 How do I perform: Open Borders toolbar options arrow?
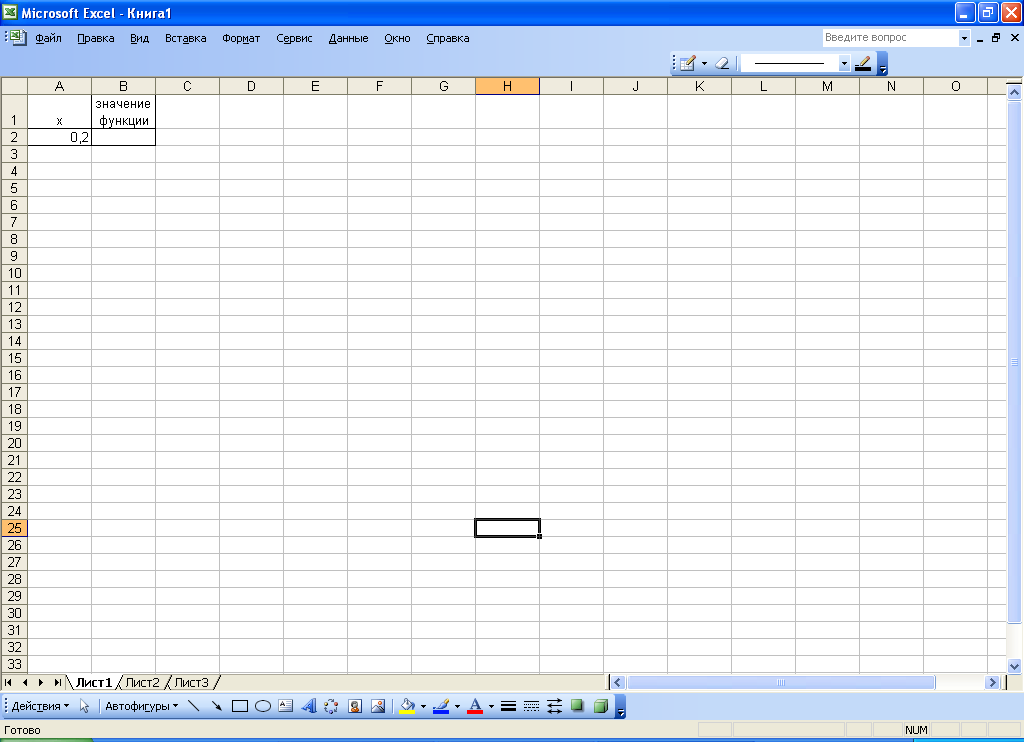click(x=882, y=64)
